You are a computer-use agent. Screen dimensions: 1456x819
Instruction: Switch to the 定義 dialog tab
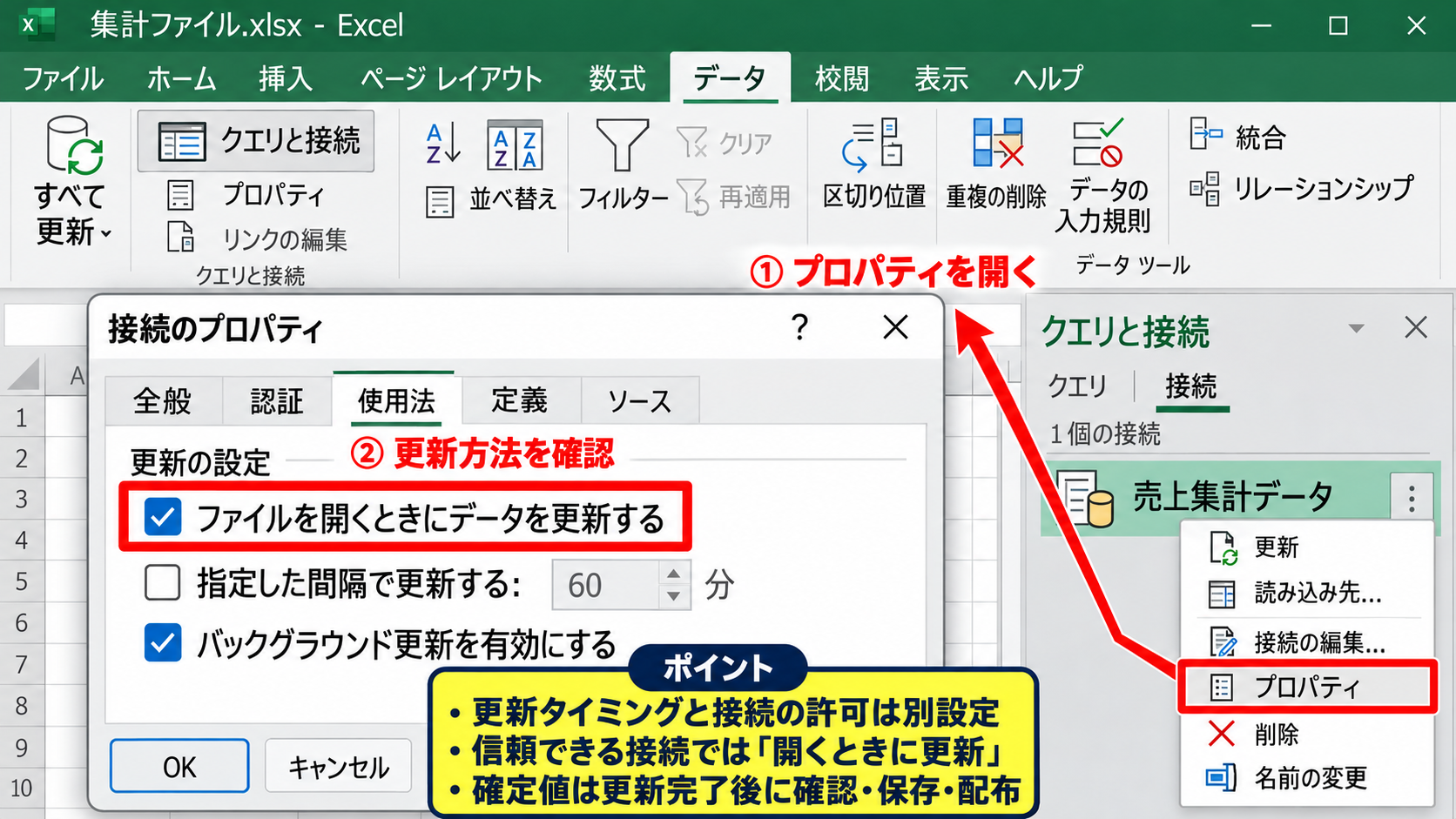(520, 401)
